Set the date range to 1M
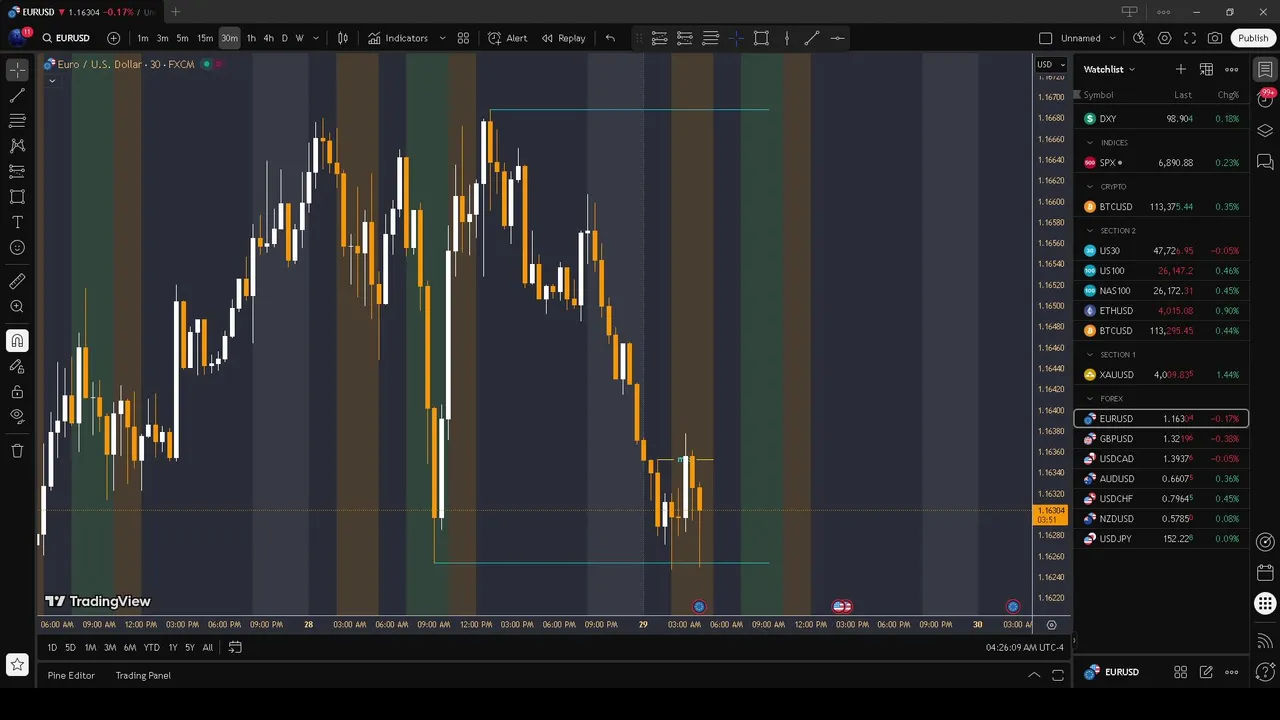Viewport: 1280px width, 720px height. (x=90, y=647)
